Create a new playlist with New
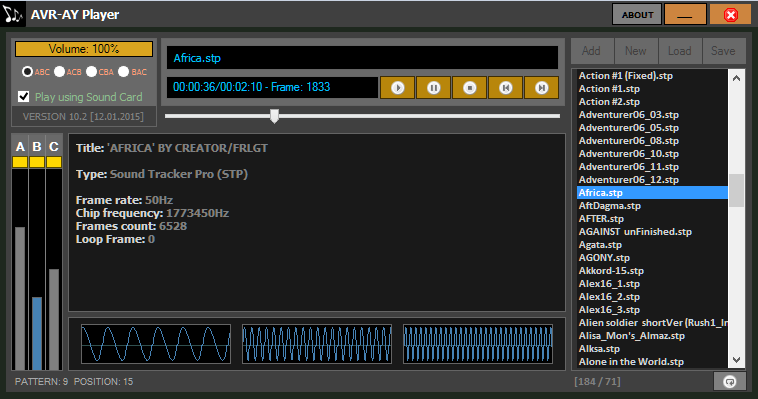The height and width of the screenshot is (399, 758). pyautogui.click(x=635, y=51)
